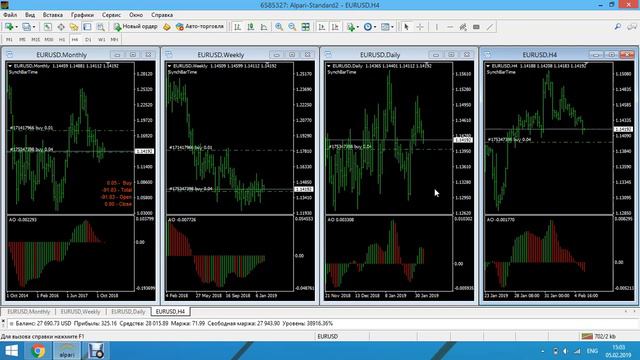Expand one-click trading triangle in EURUSD.Weekly chart
The width and height of the screenshot is (640, 360).
pos(169,66)
